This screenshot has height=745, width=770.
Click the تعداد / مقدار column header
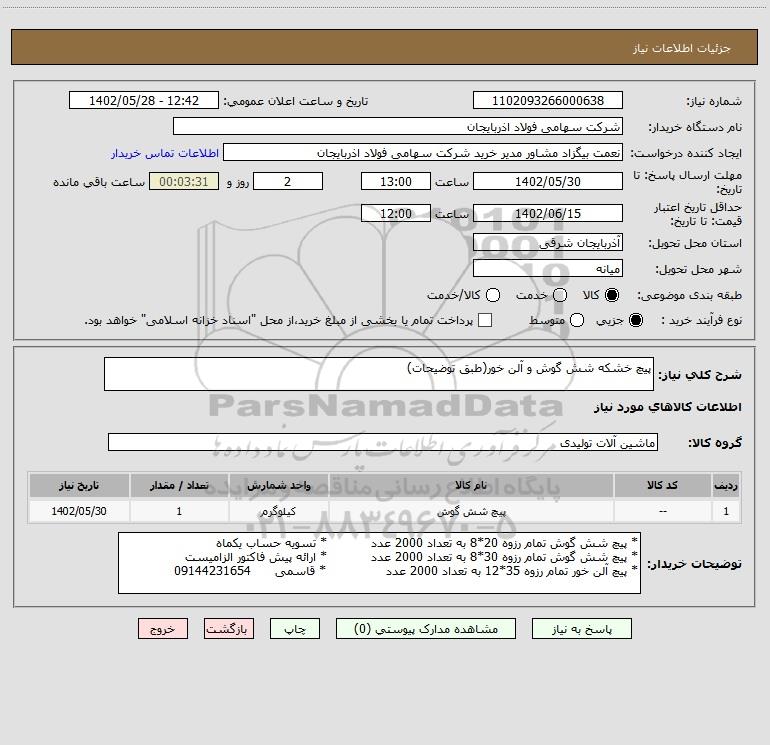click(179, 485)
